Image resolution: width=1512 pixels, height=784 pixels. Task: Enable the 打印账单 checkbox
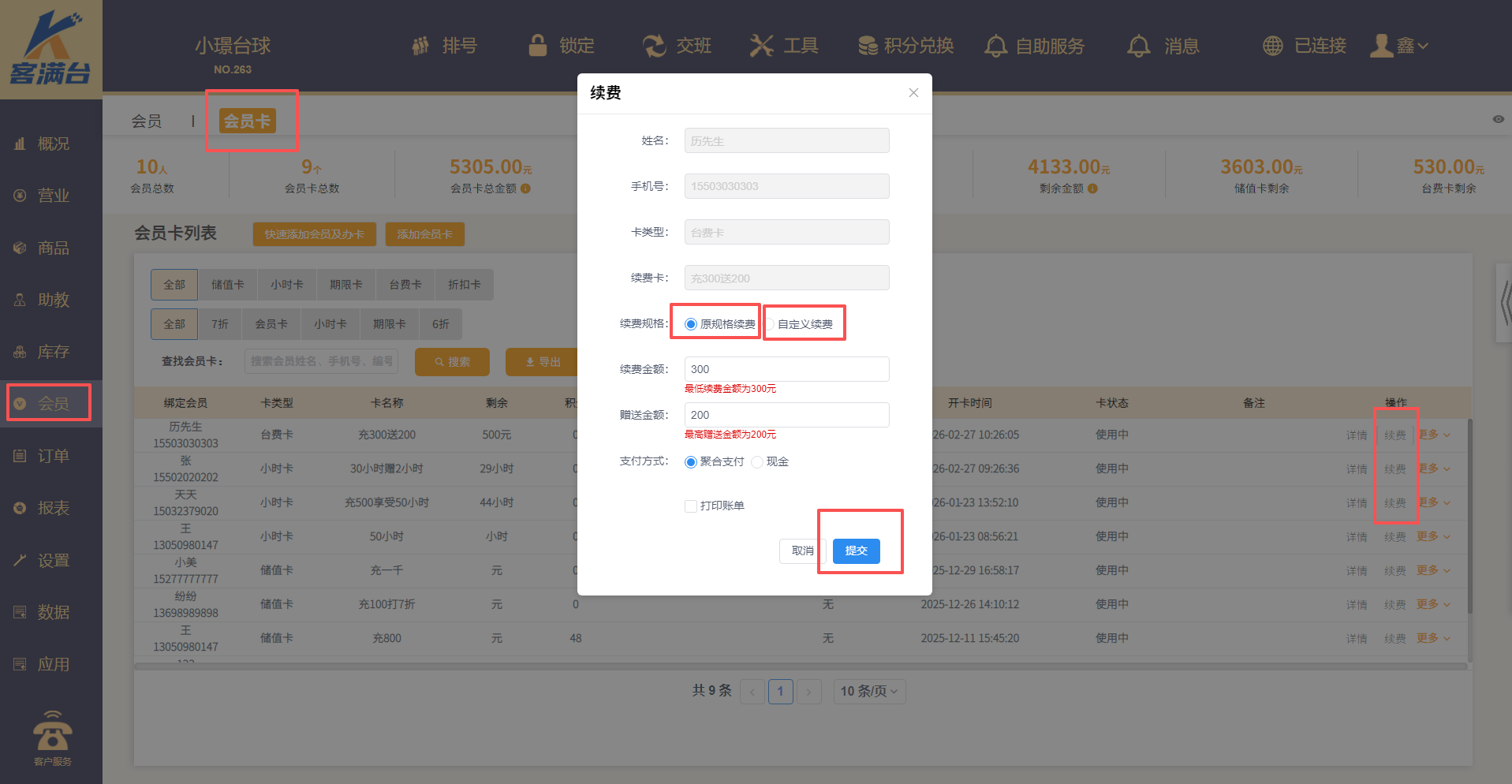[x=691, y=506]
